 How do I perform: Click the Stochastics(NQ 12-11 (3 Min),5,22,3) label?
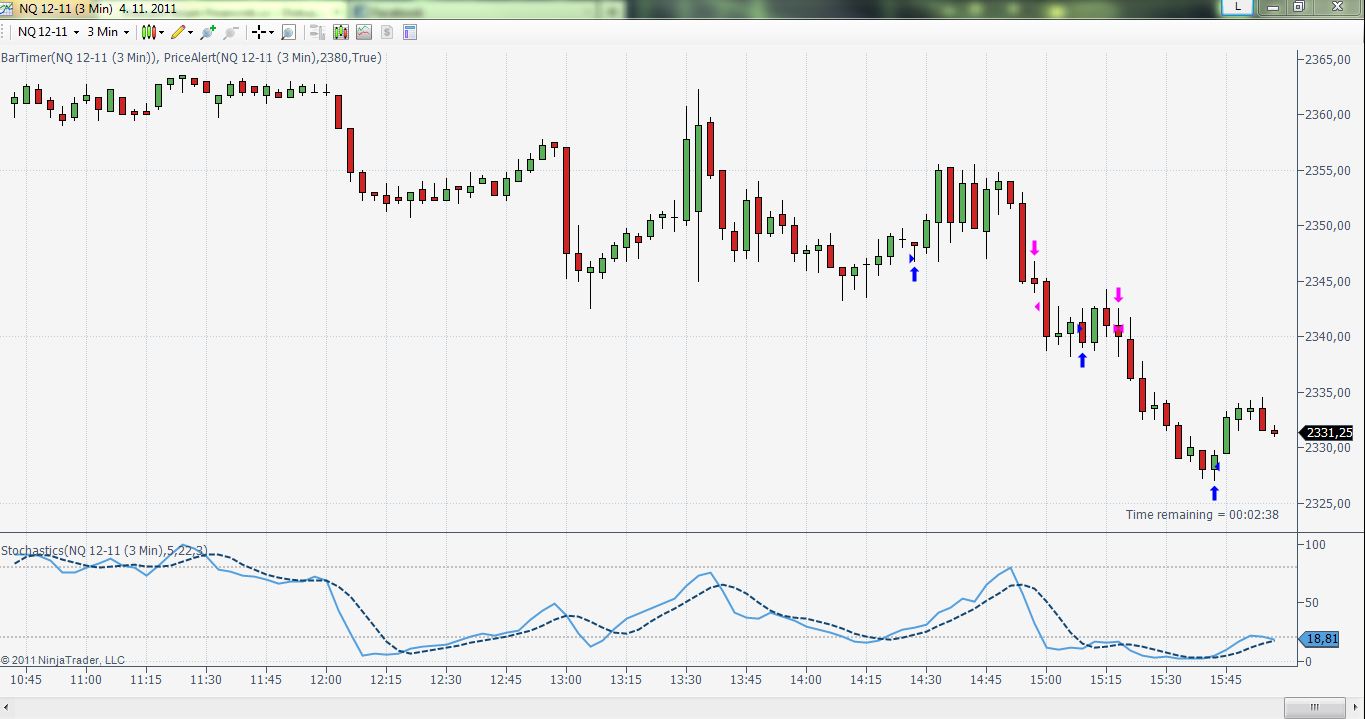(104, 551)
